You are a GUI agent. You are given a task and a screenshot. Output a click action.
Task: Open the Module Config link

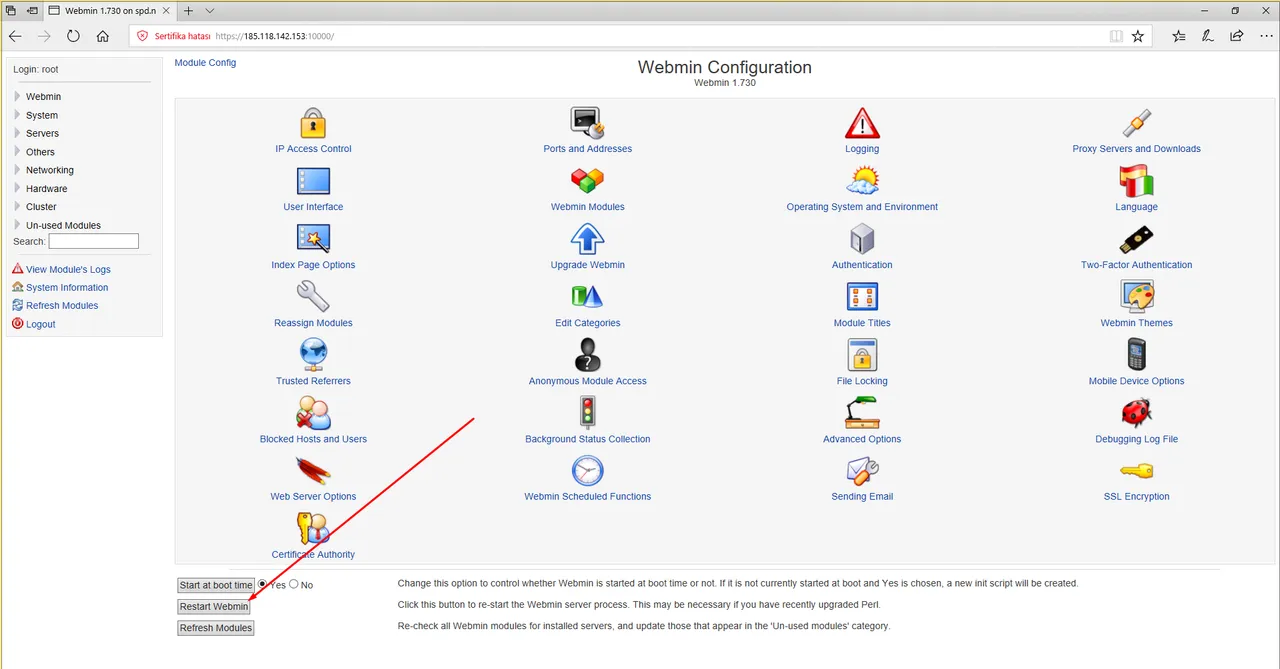205,62
